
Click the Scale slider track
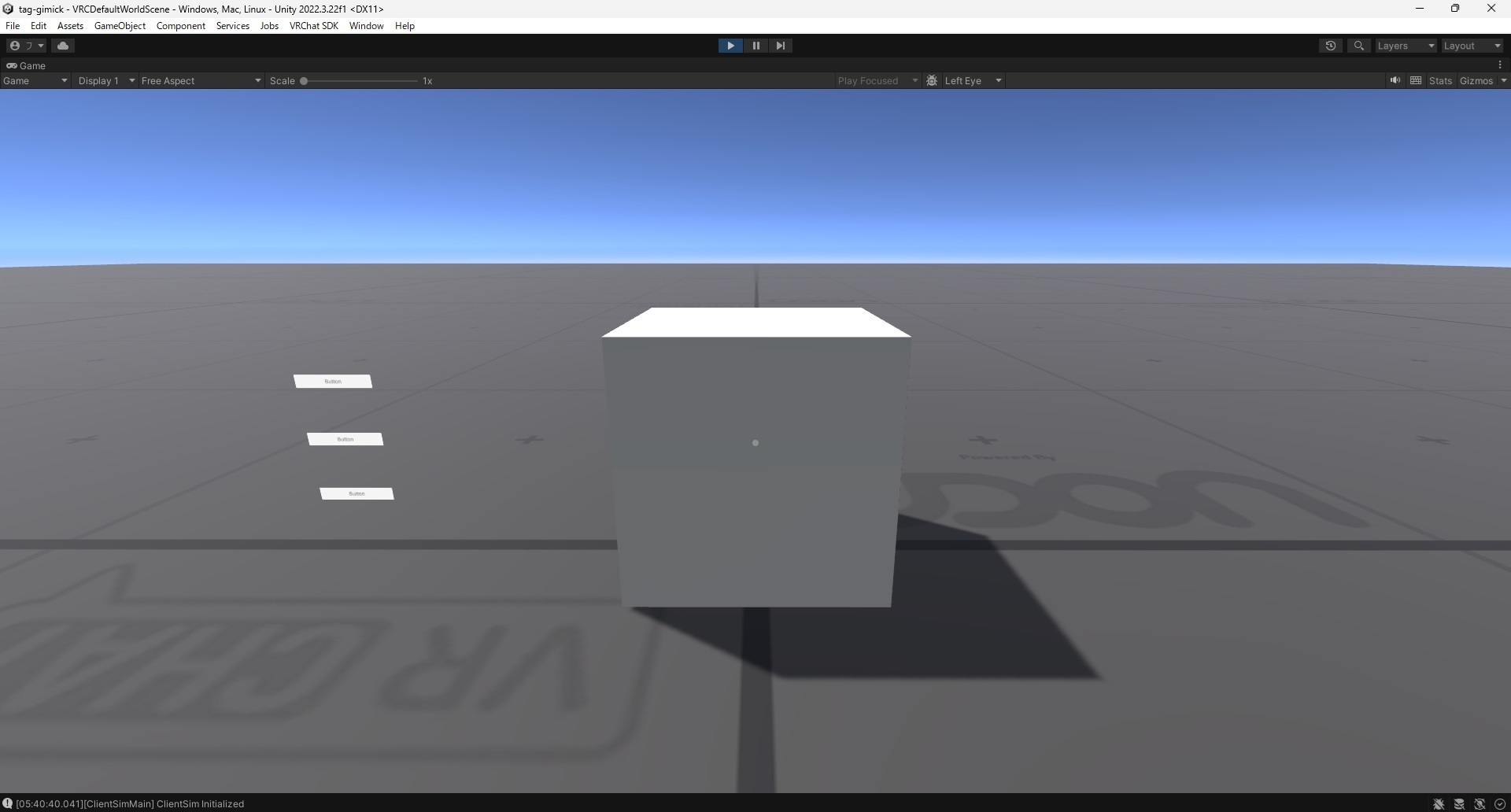360,80
